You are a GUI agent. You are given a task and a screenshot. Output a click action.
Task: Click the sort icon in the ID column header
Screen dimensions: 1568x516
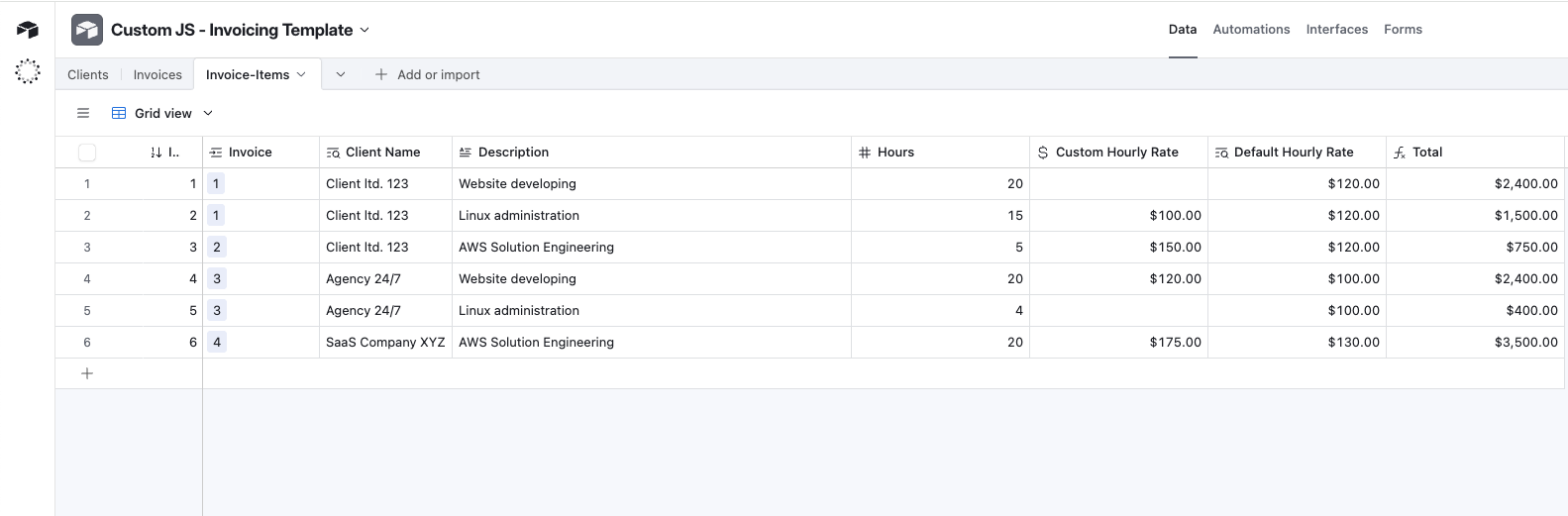[157, 153]
